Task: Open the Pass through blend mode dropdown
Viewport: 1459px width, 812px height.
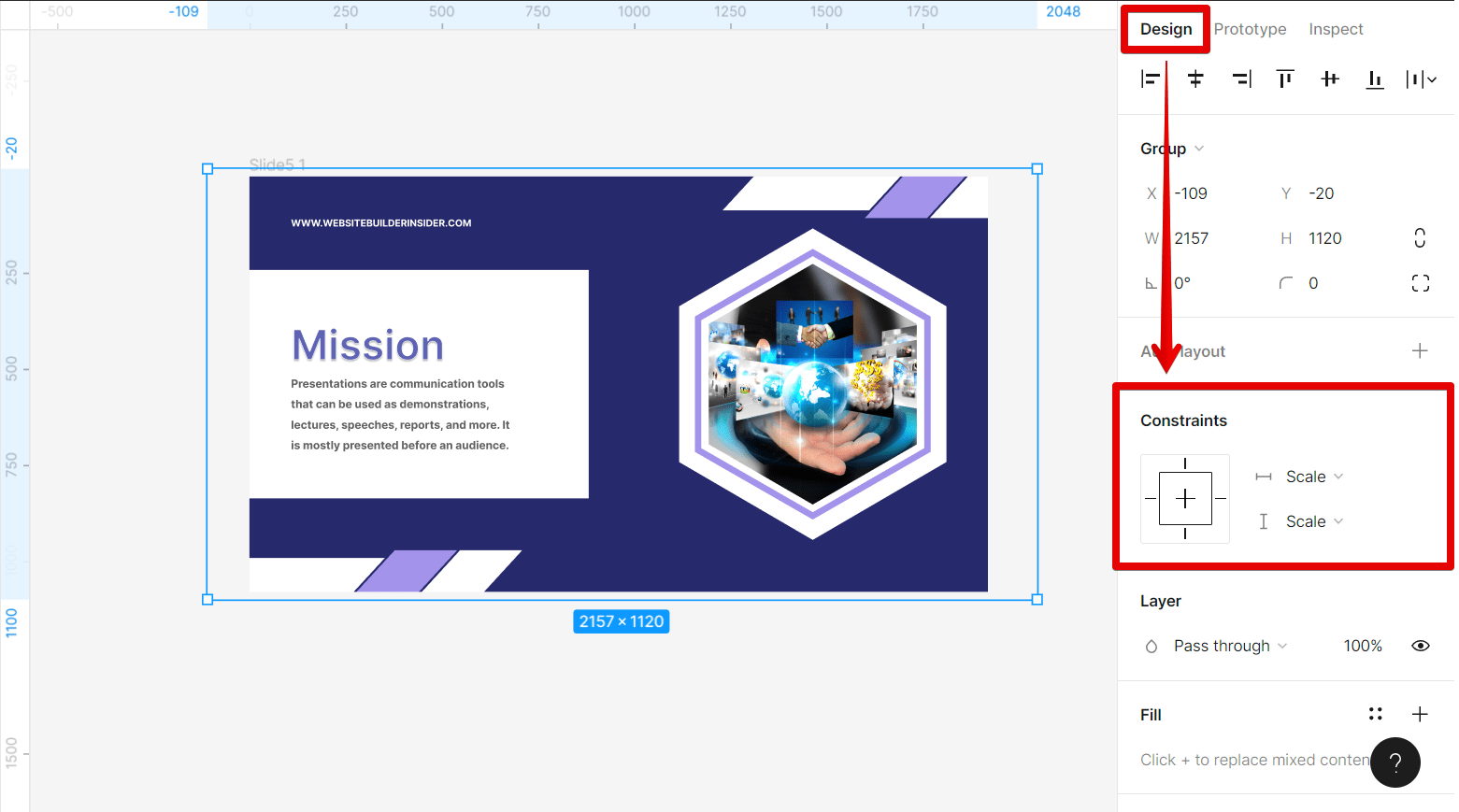Action: (1223, 645)
